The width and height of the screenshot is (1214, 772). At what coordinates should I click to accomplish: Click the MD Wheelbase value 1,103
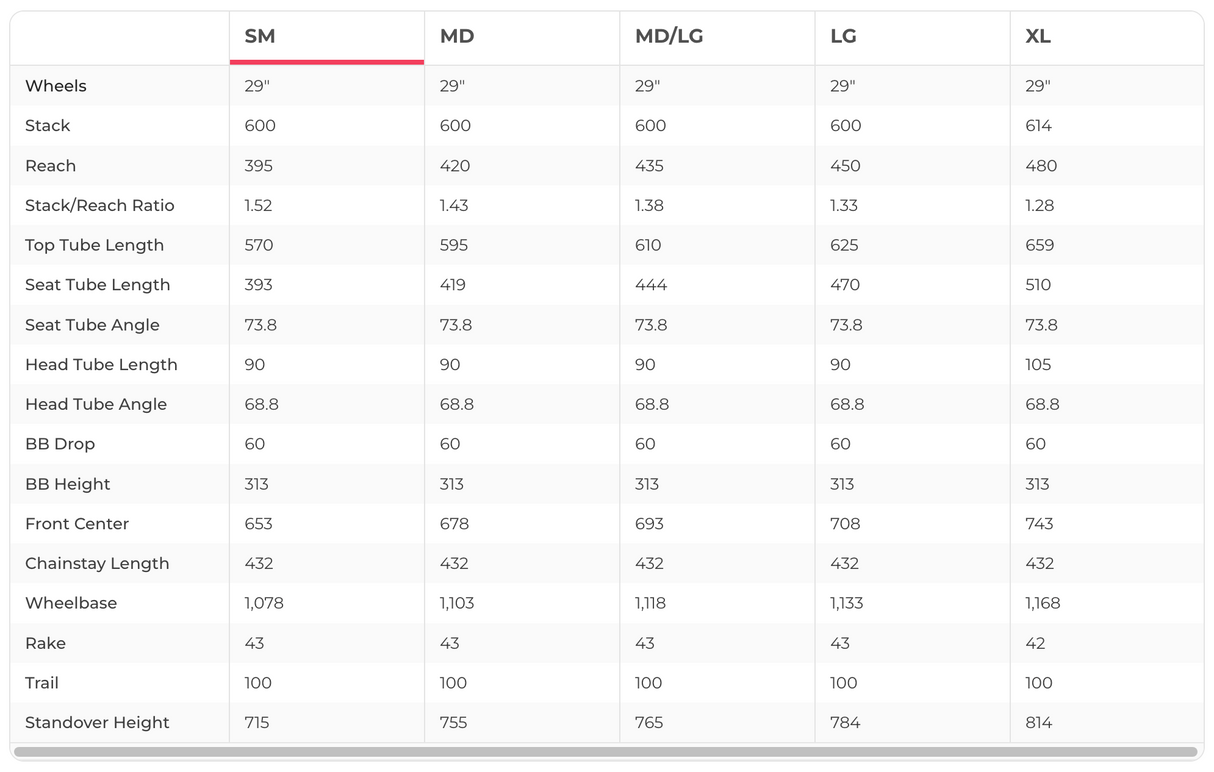(457, 603)
